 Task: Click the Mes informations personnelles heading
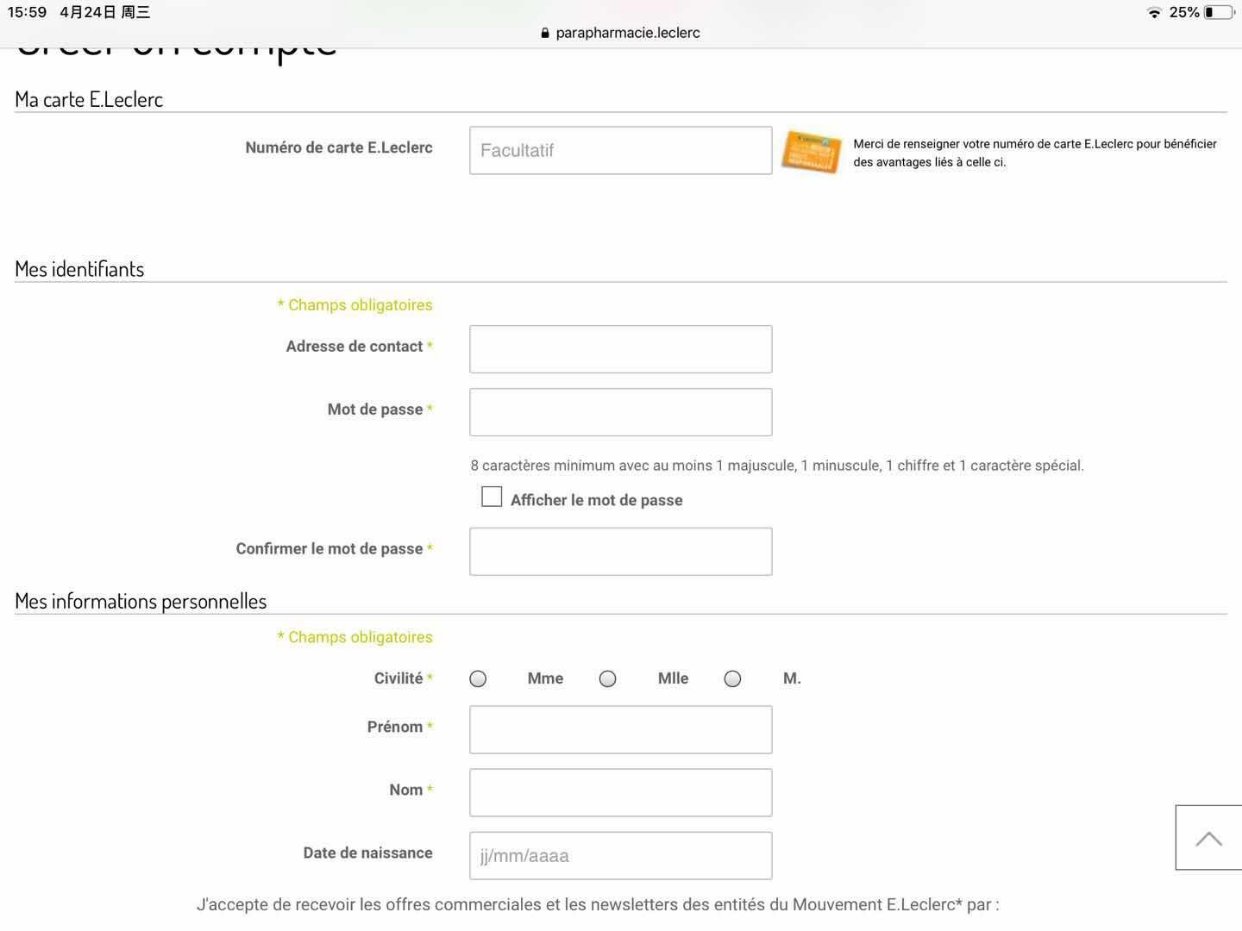(x=141, y=601)
